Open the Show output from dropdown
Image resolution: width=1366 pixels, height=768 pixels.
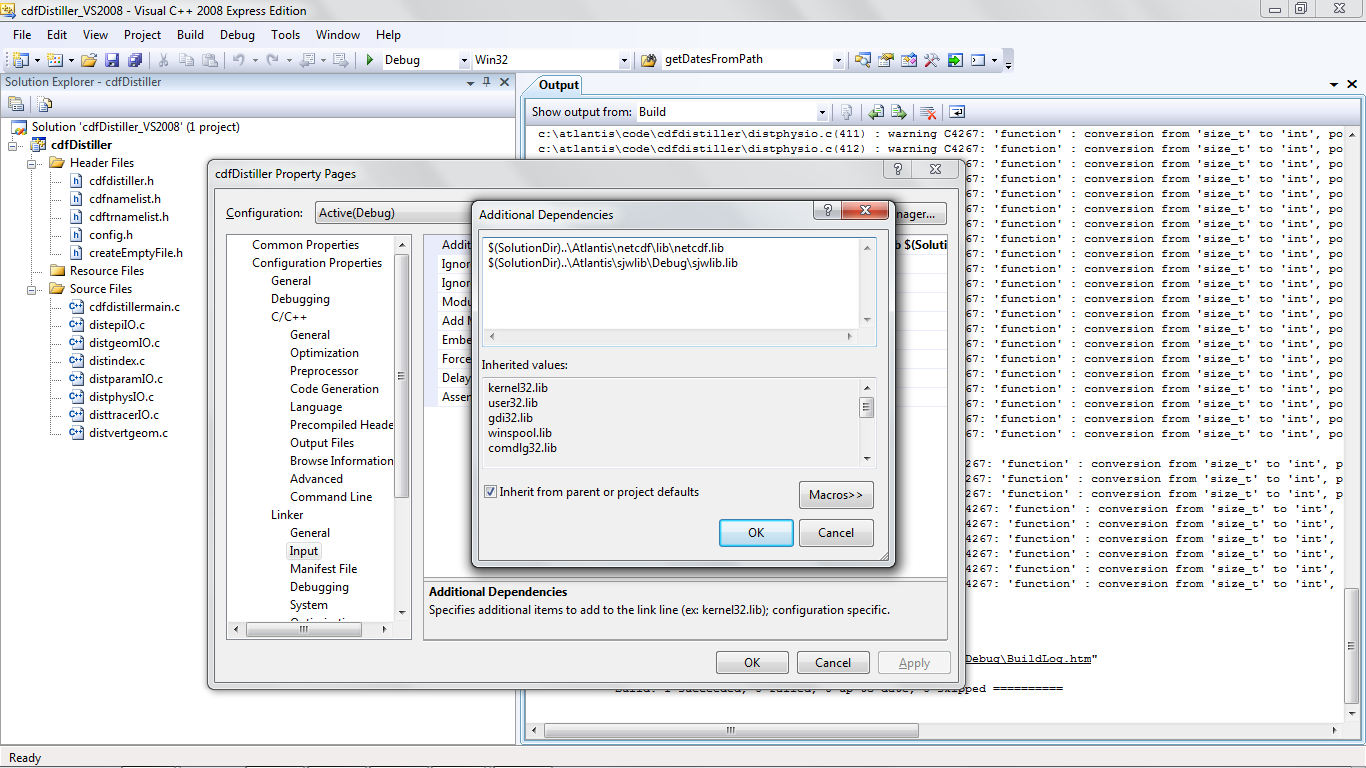click(822, 112)
